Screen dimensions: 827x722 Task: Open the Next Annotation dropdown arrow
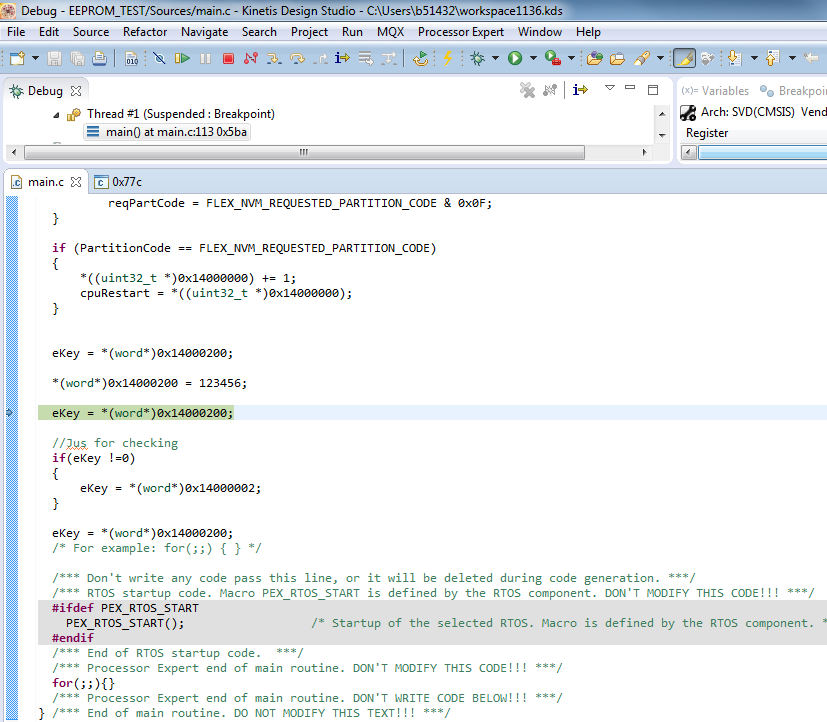click(754, 58)
